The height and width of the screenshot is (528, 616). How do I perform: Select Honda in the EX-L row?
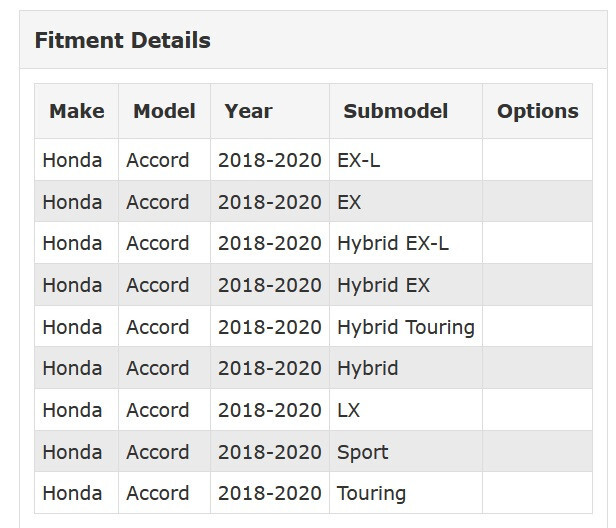(x=72, y=160)
